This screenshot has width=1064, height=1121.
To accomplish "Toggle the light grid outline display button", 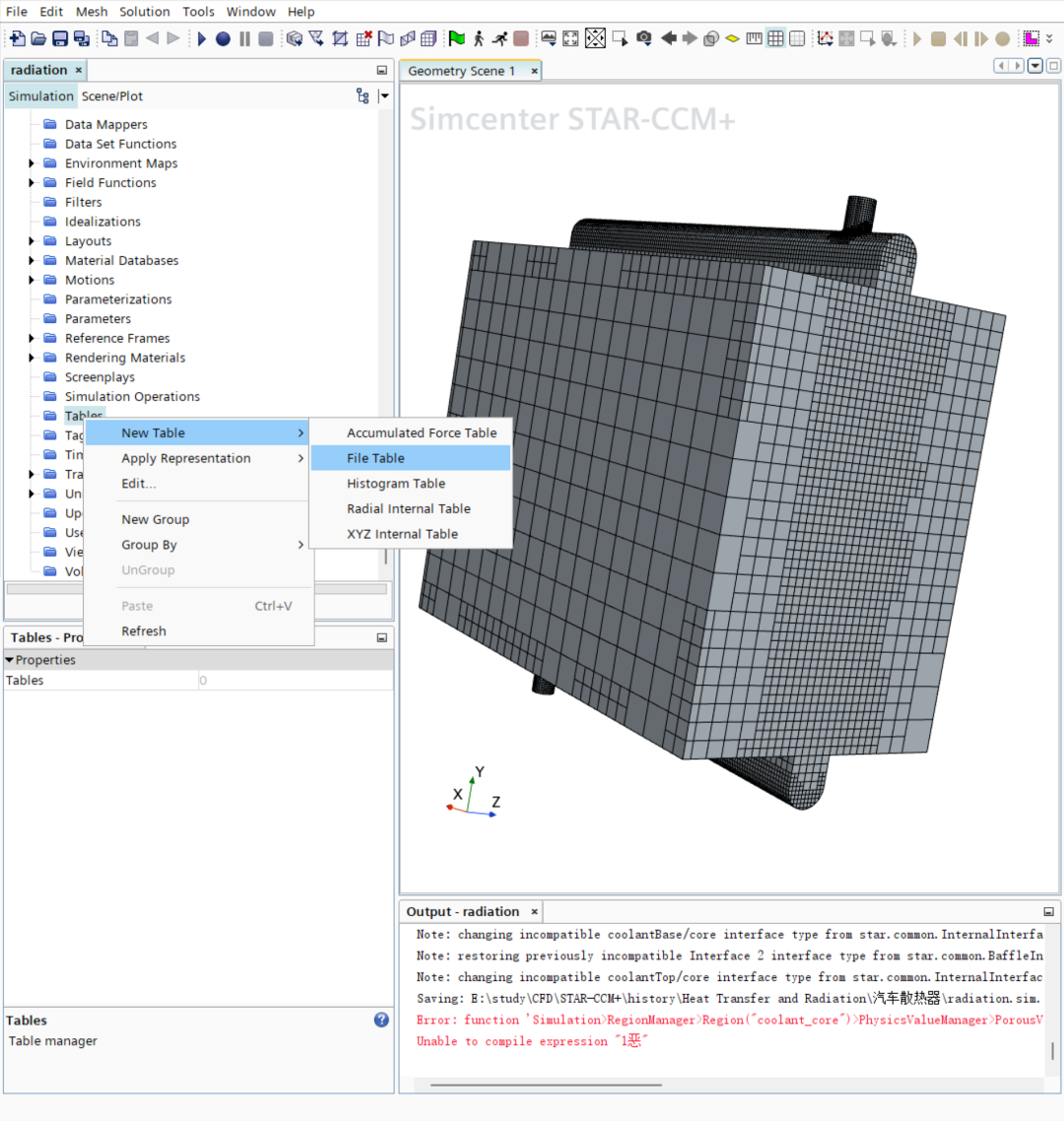I will (x=797, y=38).
